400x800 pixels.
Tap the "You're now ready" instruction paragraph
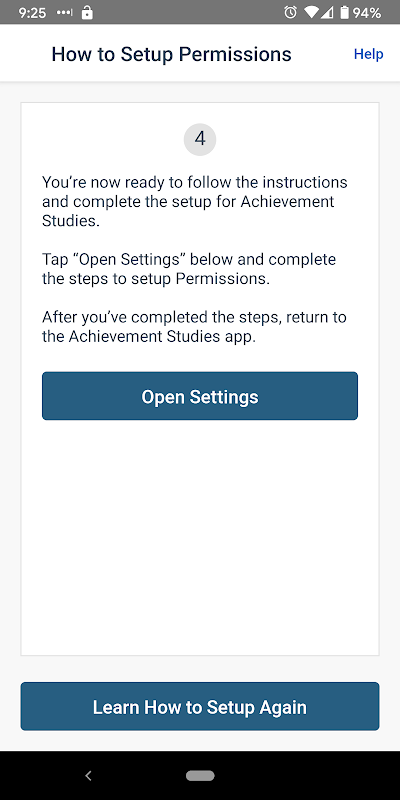pos(195,202)
